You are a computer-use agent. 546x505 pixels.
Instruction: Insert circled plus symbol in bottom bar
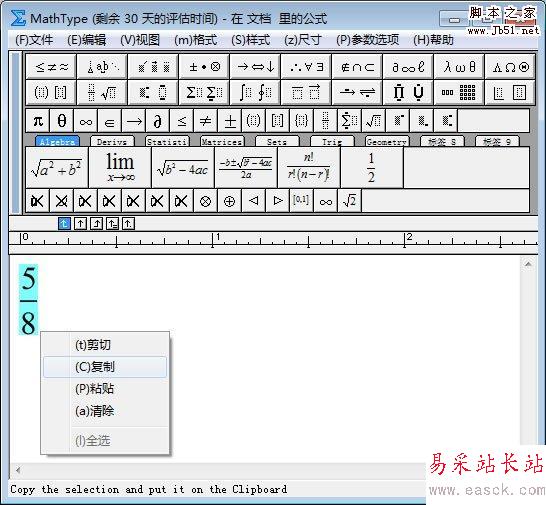pyautogui.click(x=229, y=201)
